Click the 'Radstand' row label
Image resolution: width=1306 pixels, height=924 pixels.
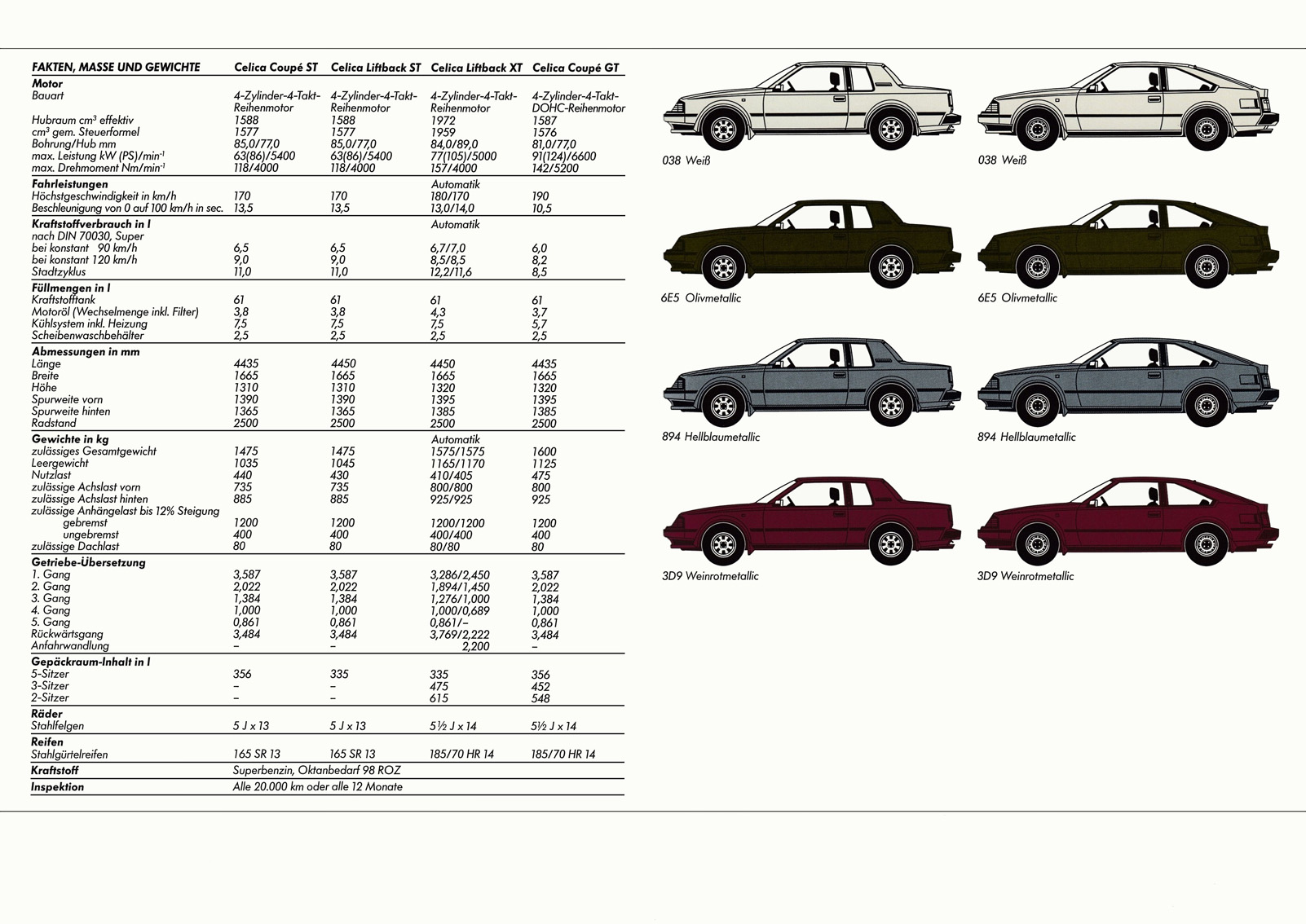[x=54, y=423]
